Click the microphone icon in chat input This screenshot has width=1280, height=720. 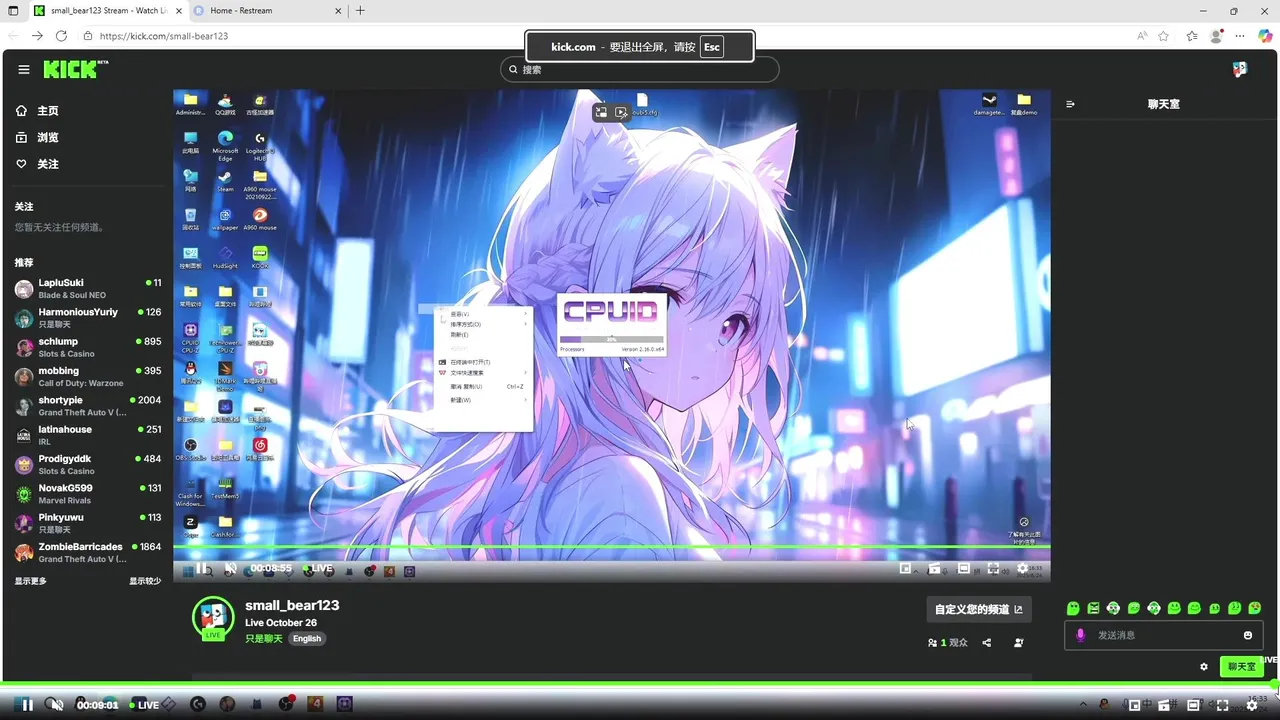(1080, 635)
